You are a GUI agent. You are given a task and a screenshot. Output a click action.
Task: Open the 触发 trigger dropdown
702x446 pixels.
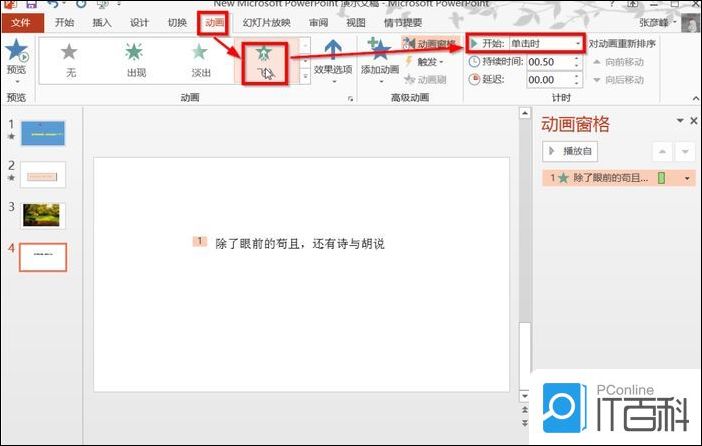point(424,62)
